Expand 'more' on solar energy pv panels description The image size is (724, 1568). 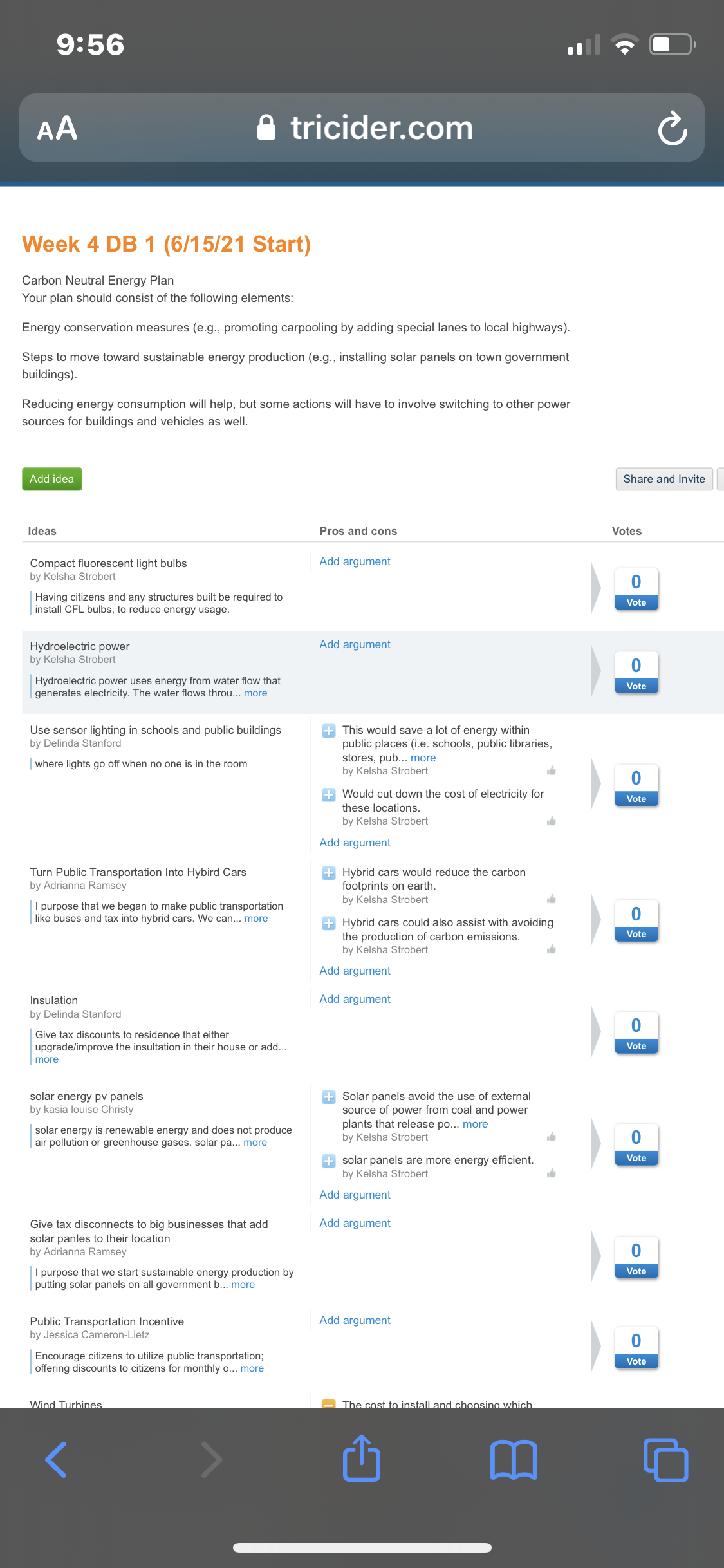click(255, 1143)
